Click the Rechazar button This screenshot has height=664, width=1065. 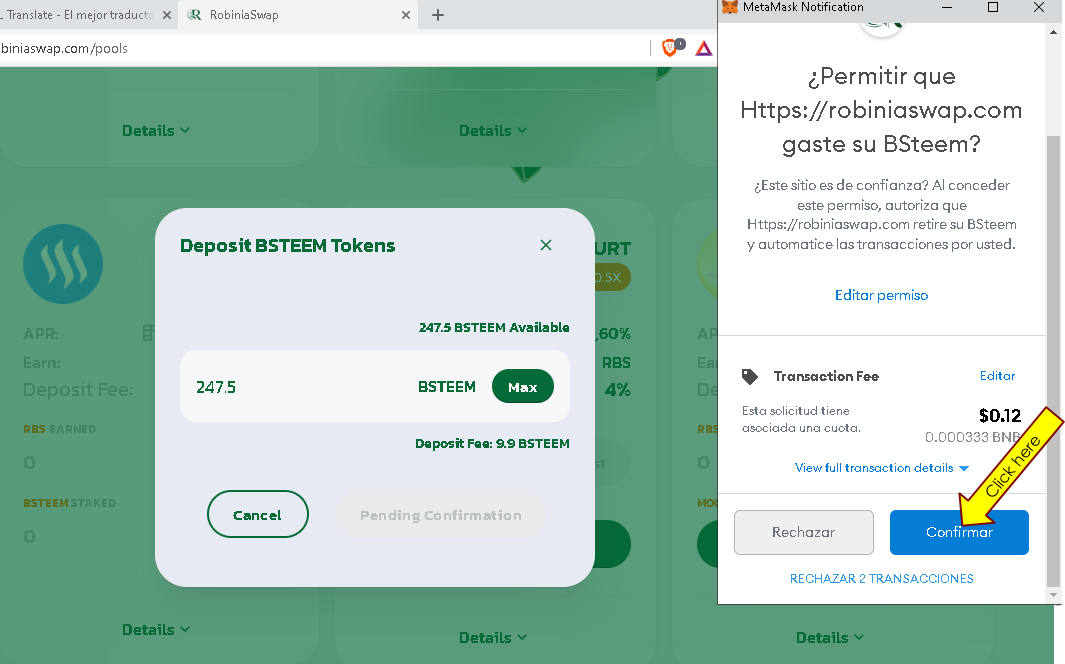804,532
